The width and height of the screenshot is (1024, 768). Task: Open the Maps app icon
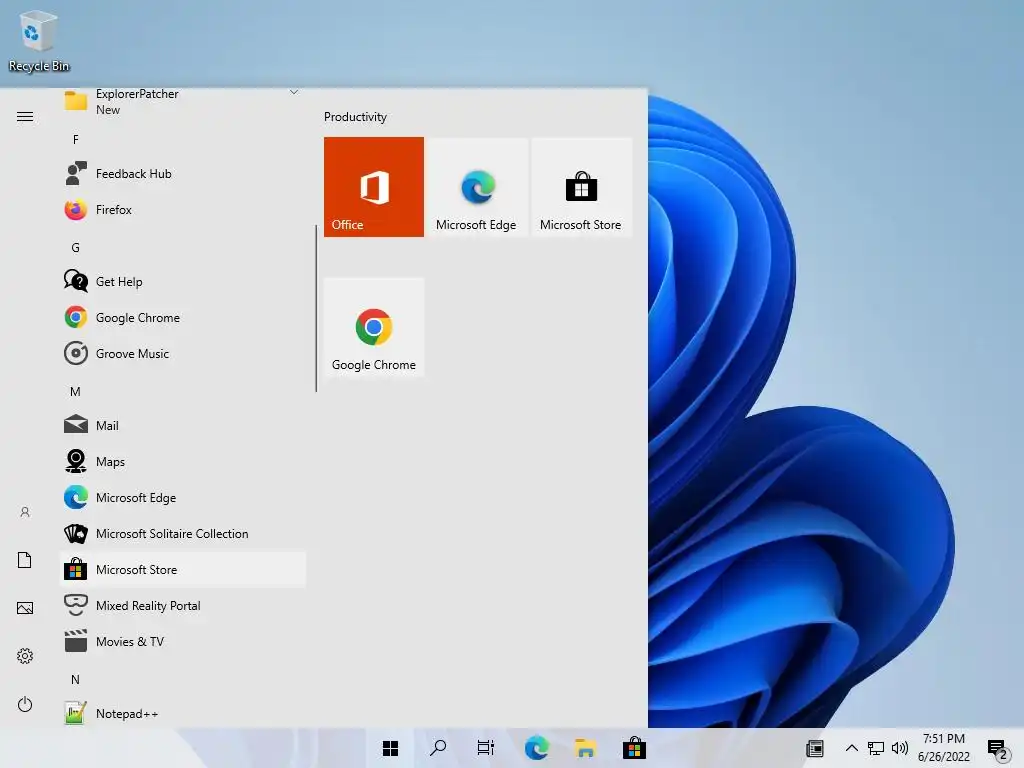[x=76, y=461]
